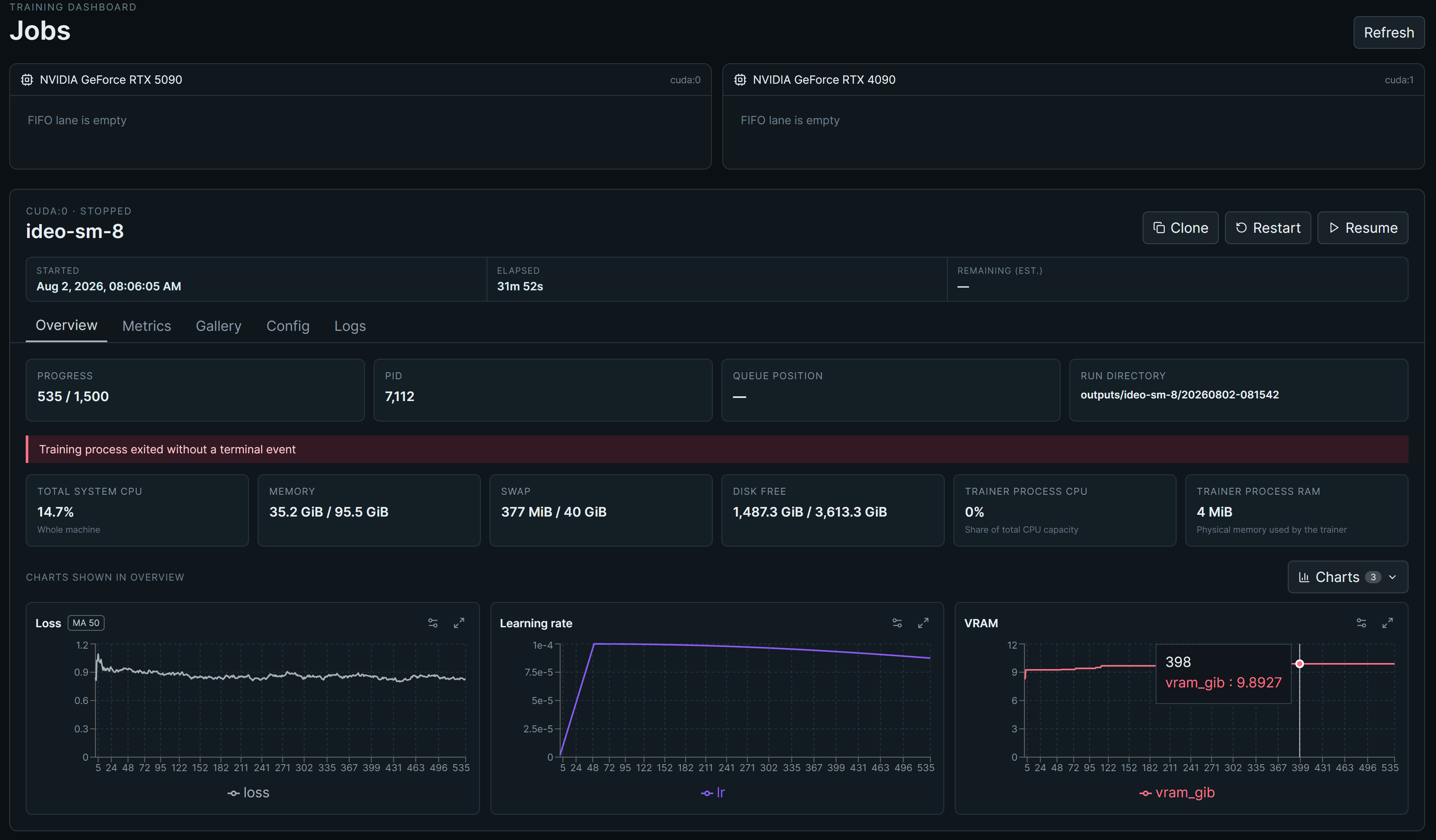Toggle the lr series legend

tap(713, 792)
